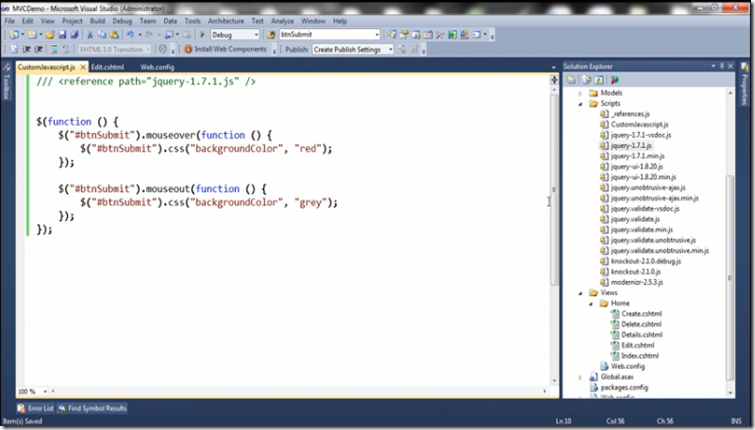Open the active files dropdown arrow in tab bar
Screen dimensions: 755x430
(x=553, y=67)
